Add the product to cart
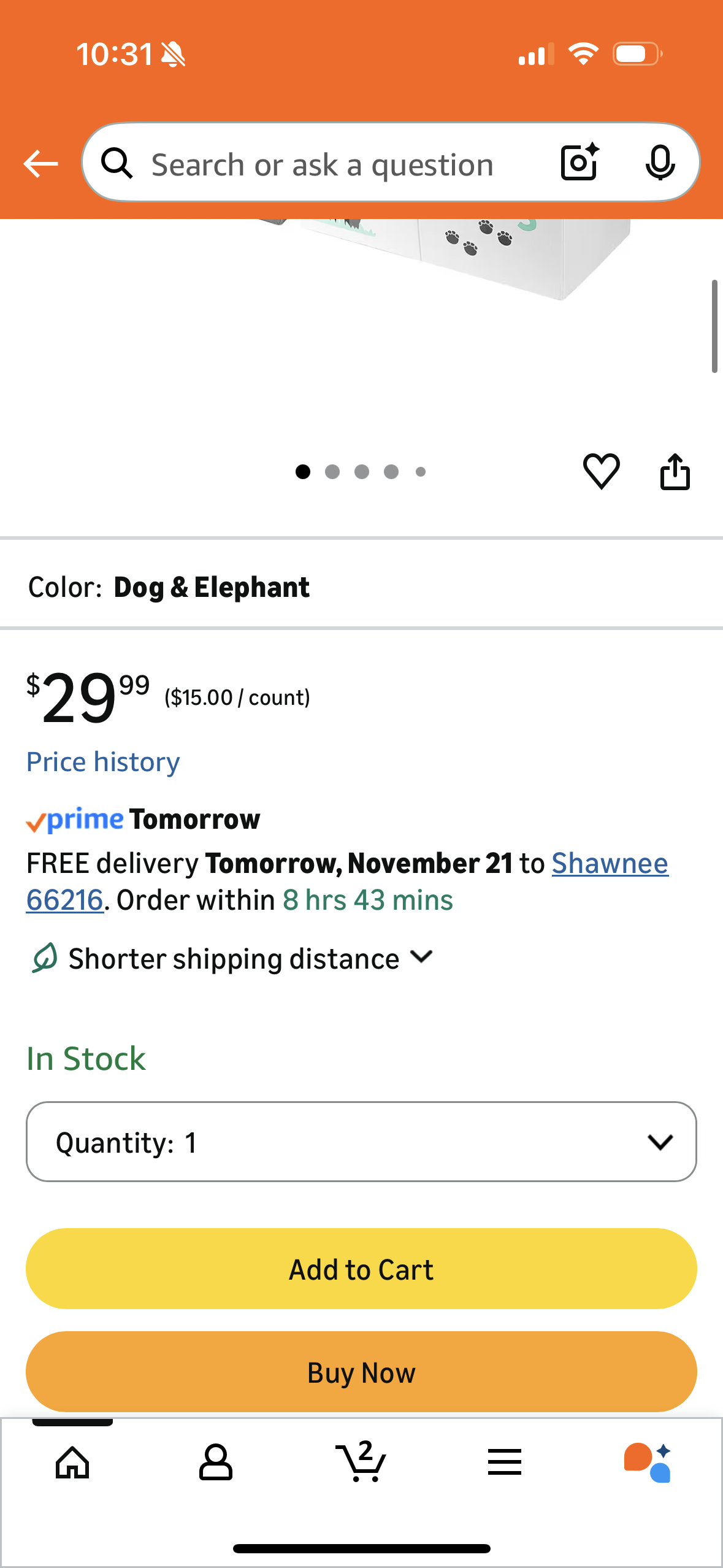Screen dimensions: 723x1568 click(x=361, y=1269)
